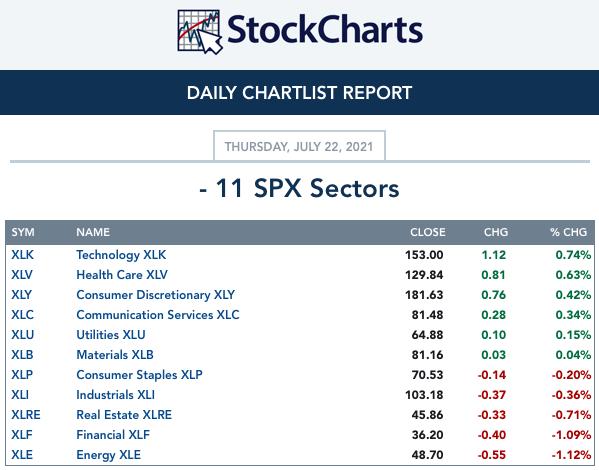This screenshot has height=470, width=599.
Task: Open the Energy XLE chart link
Action: [108, 455]
